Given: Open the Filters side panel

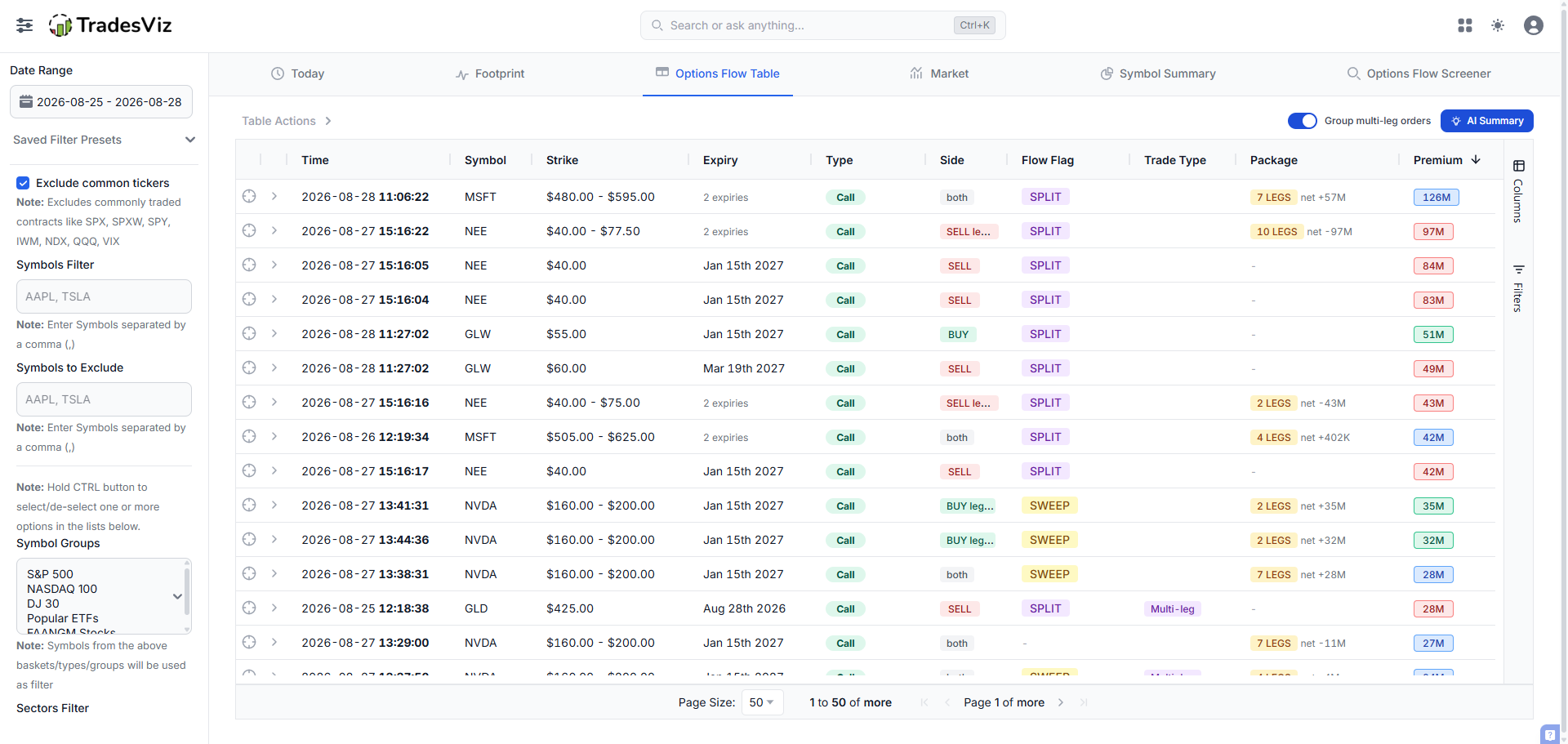Looking at the screenshot, I should tap(1518, 288).
